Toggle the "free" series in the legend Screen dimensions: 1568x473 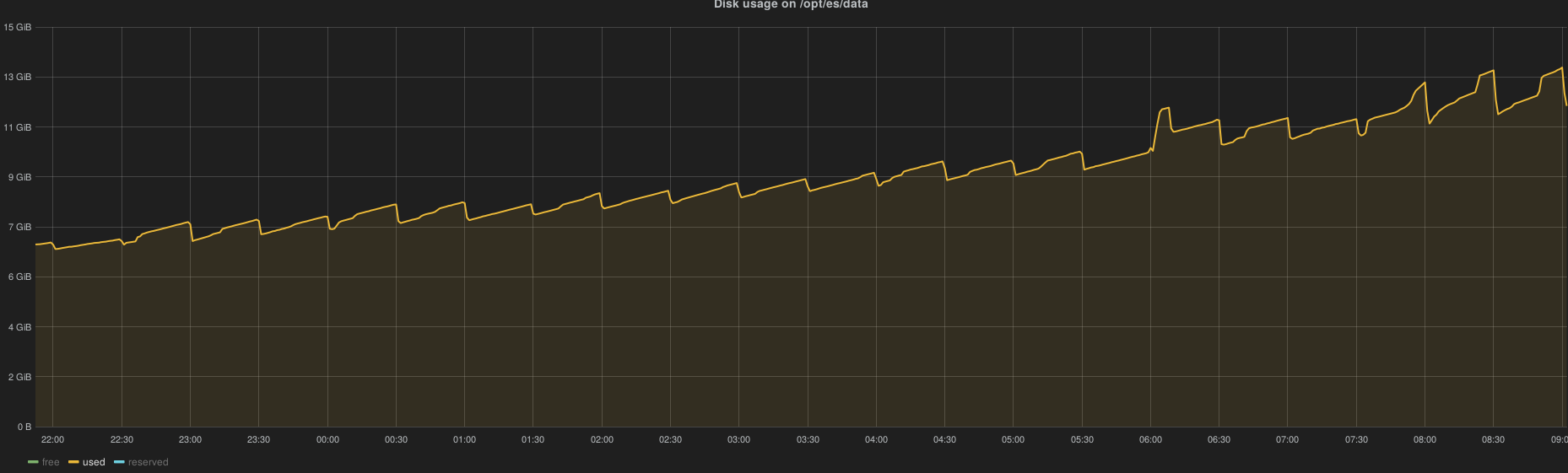pyautogui.click(x=51, y=462)
